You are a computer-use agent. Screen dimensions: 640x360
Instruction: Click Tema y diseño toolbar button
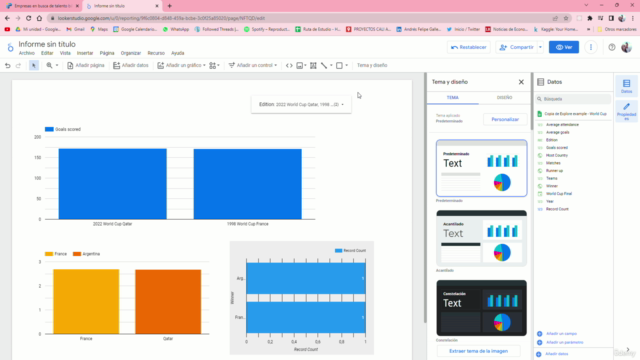(372, 65)
